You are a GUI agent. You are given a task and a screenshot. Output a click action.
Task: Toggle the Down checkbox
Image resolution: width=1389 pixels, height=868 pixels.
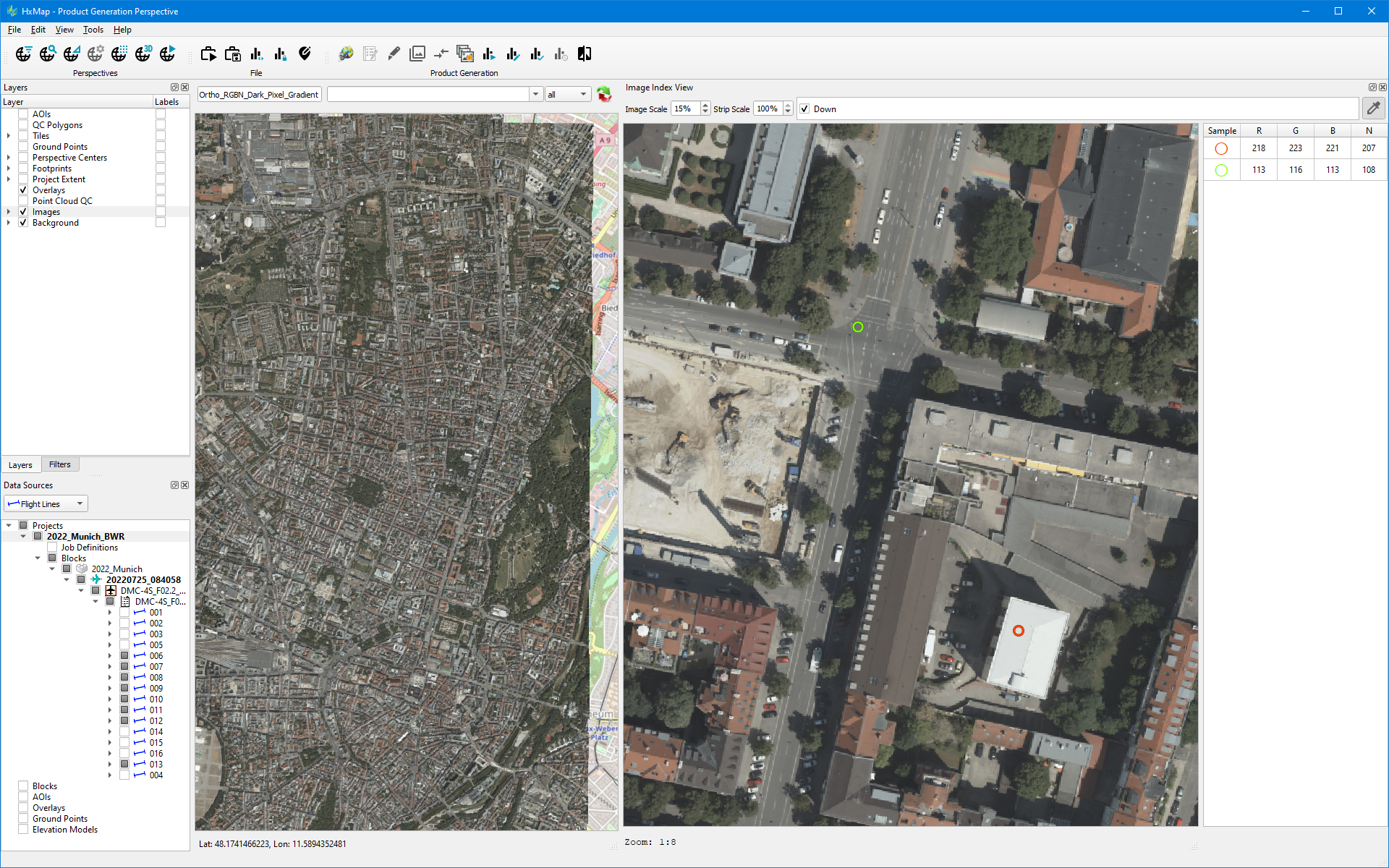804,109
